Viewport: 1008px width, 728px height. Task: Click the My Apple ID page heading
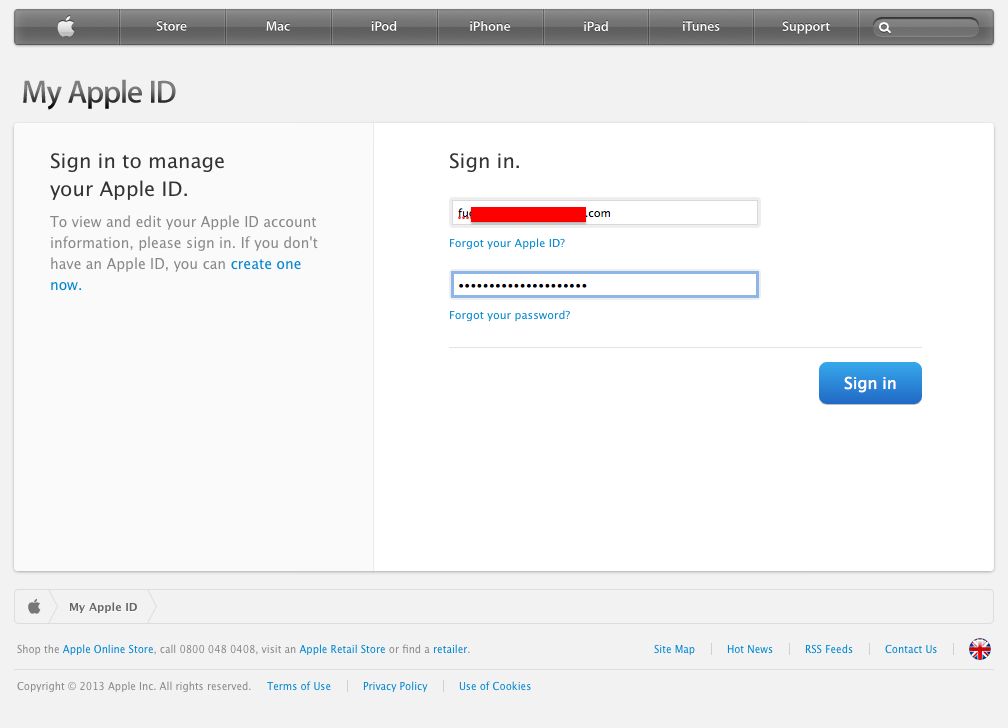tap(98, 93)
